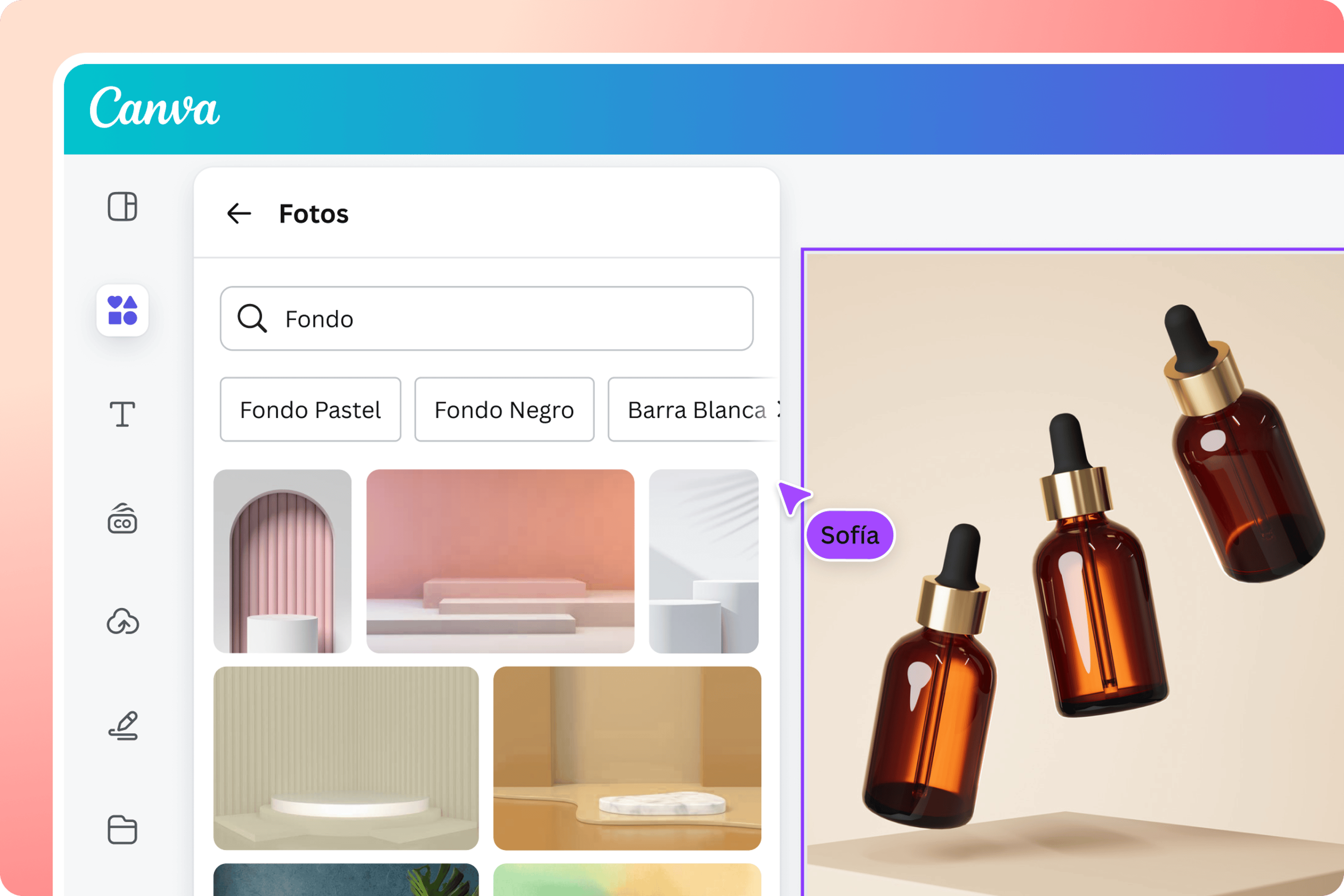The width and height of the screenshot is (1344, 896).
Task: Select the Elements shapes sidebar icon
Action: 122,310
